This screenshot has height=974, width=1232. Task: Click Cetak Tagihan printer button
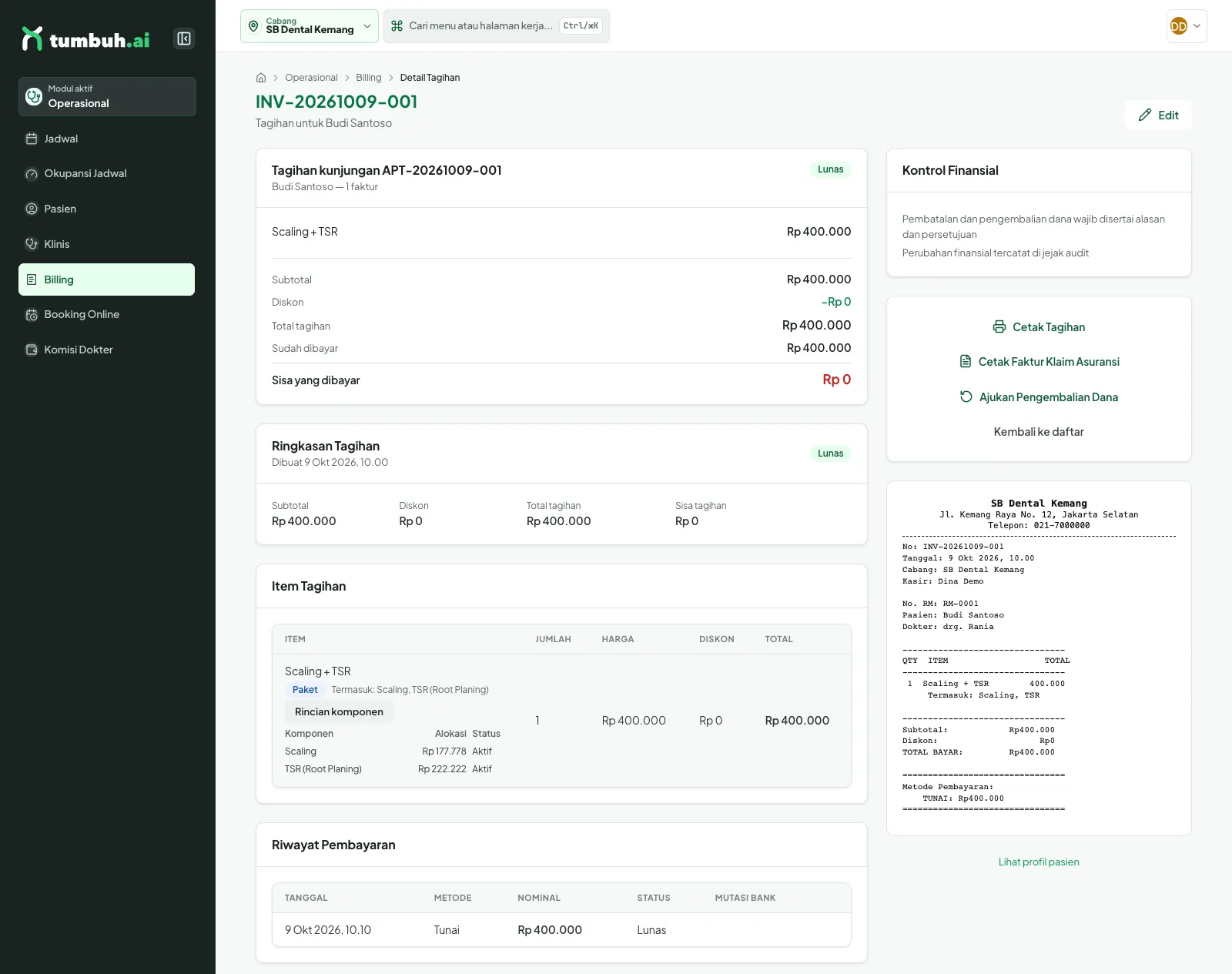pyautogui.click(x=1039, y=327)
